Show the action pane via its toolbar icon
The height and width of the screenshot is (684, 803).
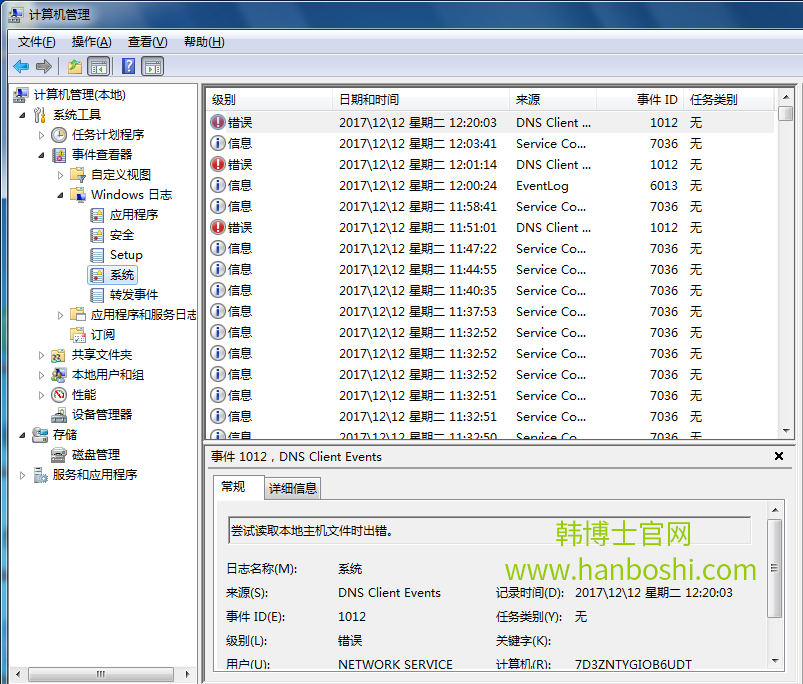point(150,66)
